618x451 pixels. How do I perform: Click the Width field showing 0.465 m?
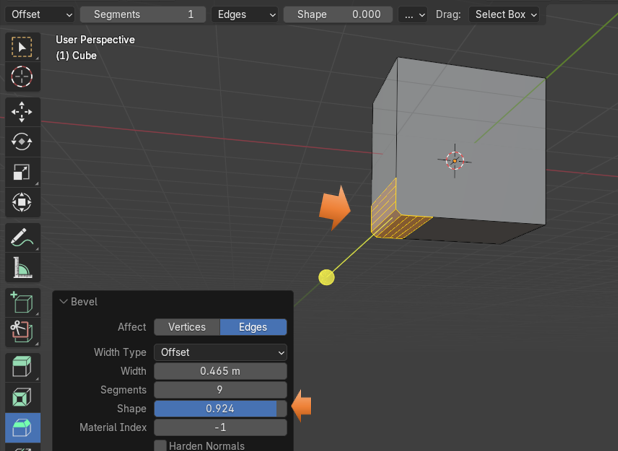tap(220, 371)
